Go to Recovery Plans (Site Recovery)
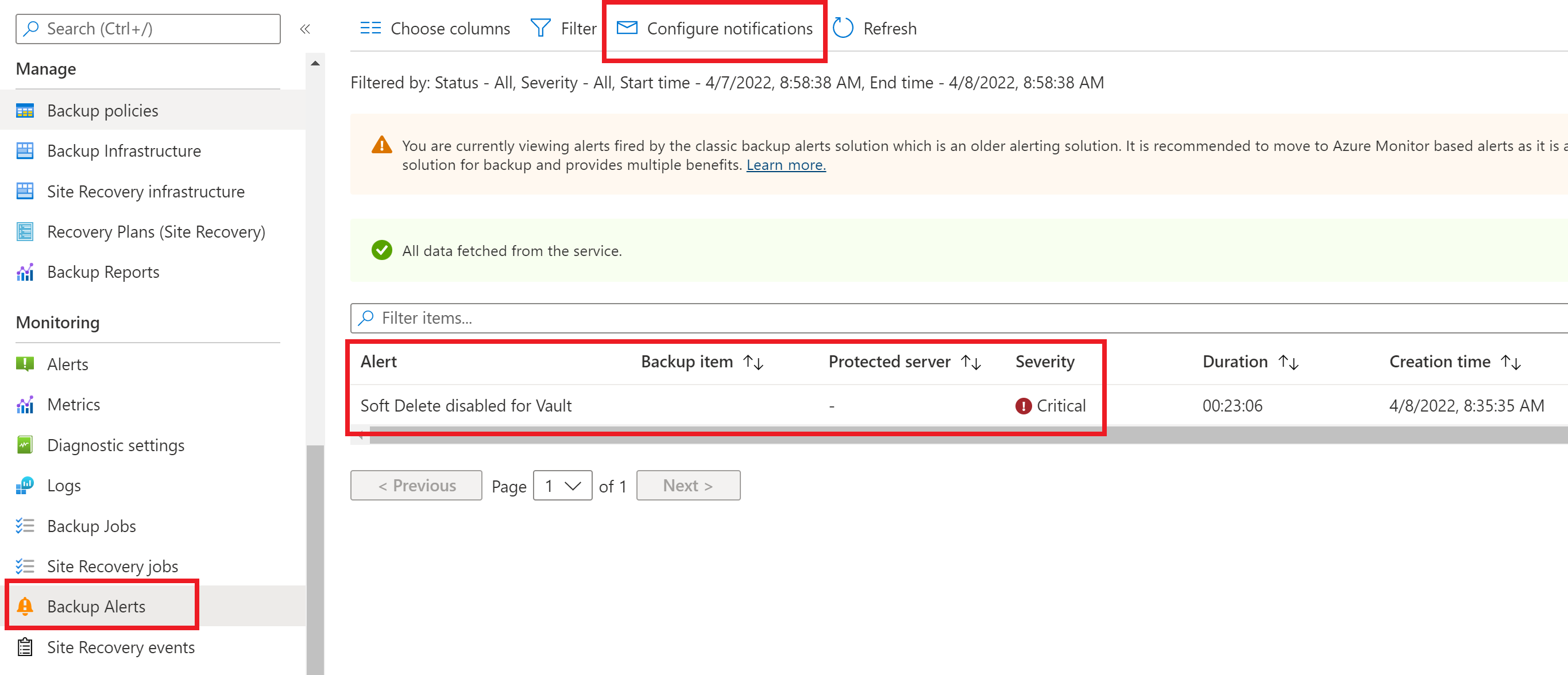Screen dimensions: 1568x675 (x=156, y=232)
